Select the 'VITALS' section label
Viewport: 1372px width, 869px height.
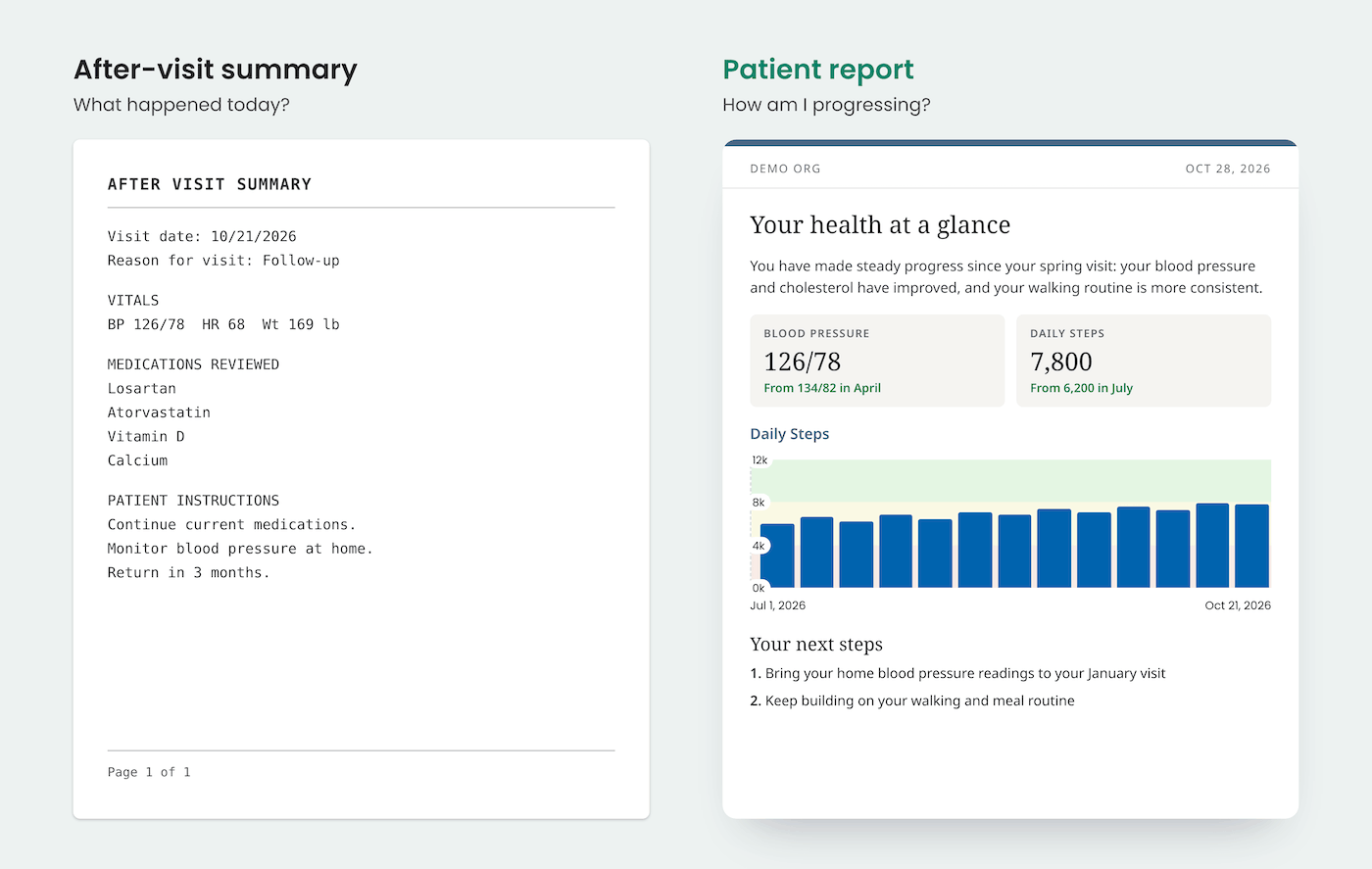pyautogui.click(x=133, y=301)
